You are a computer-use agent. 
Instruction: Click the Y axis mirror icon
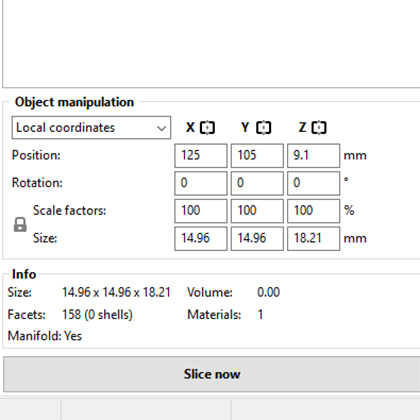(x=264, y=128)
